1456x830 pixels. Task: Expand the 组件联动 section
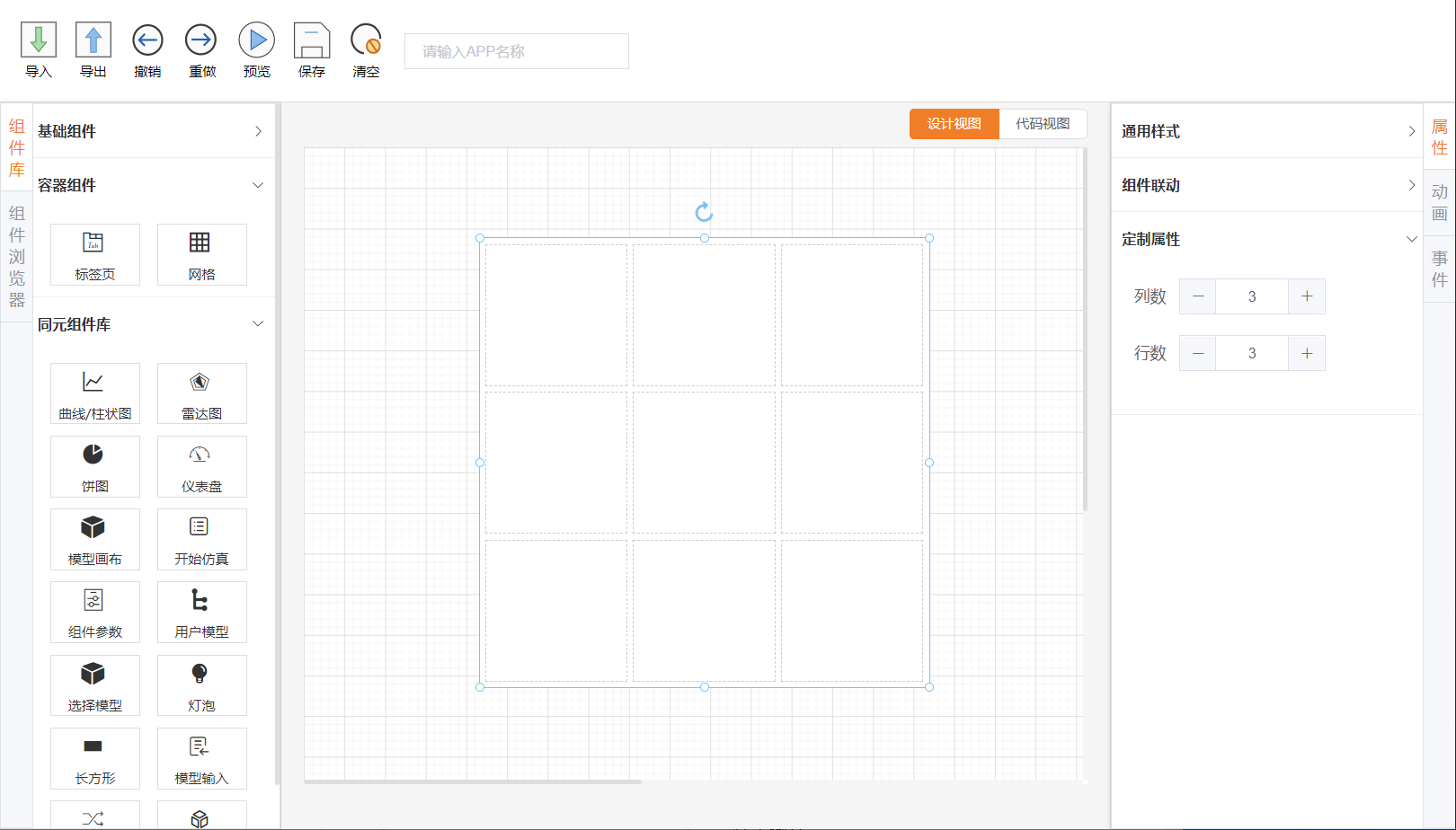click(1267, 185)
